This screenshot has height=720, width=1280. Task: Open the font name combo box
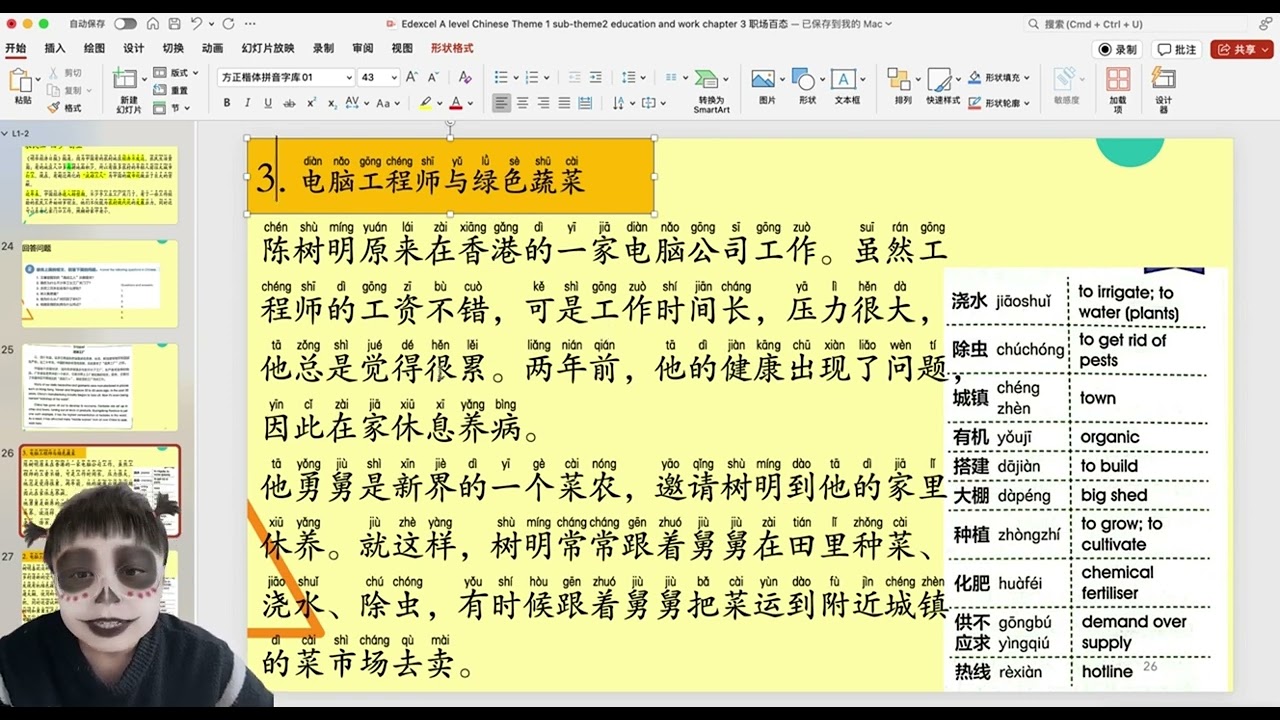point(286,77)
